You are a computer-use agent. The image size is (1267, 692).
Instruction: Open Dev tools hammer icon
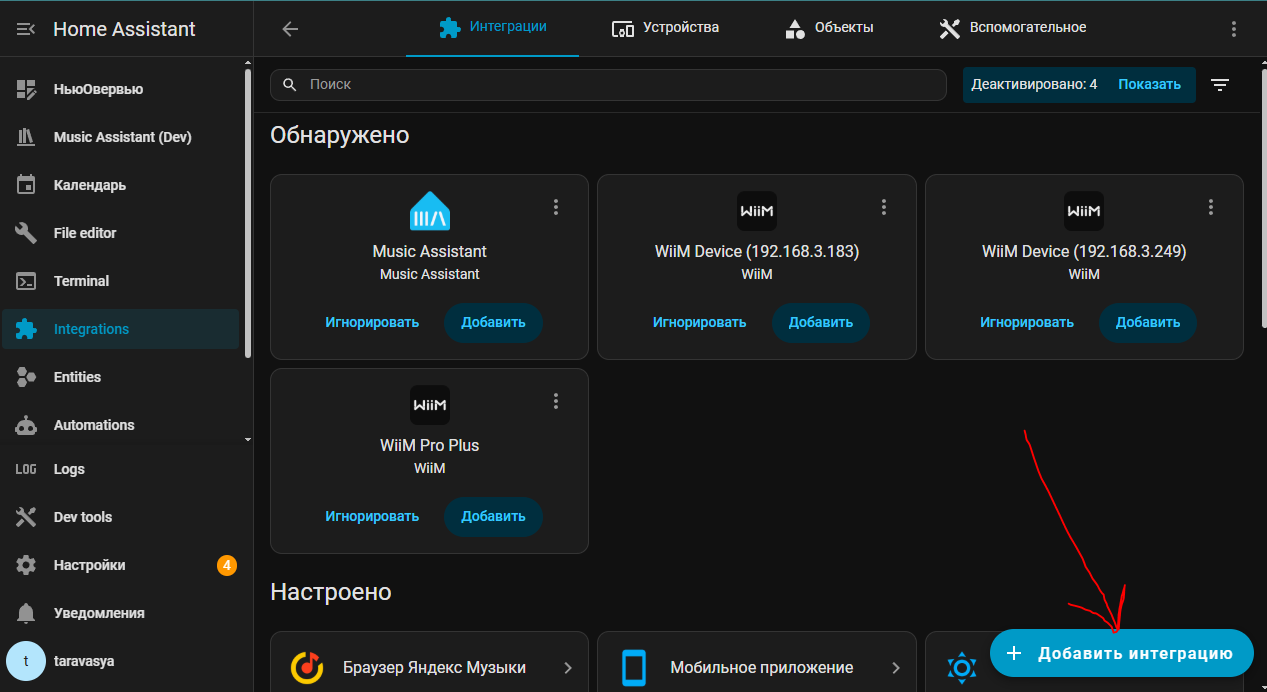point(26,517)
